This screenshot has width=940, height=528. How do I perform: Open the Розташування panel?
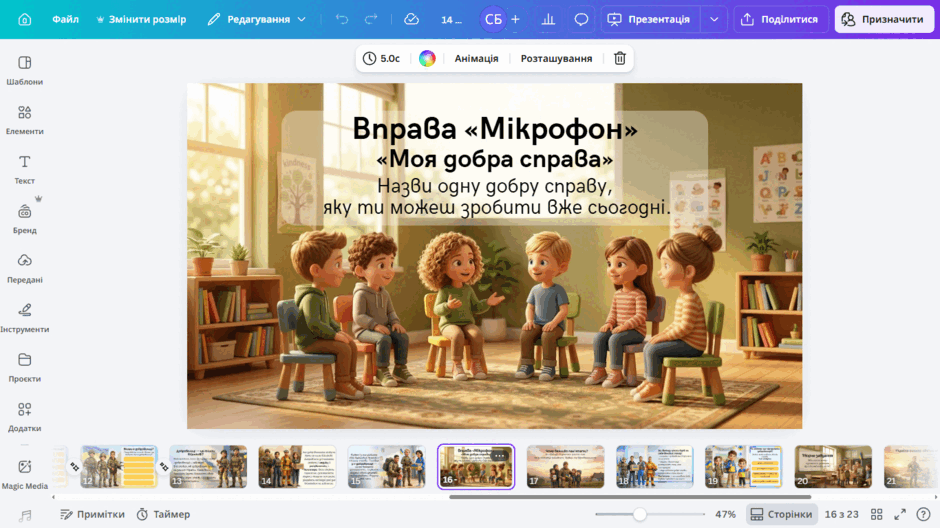(556, 58)
